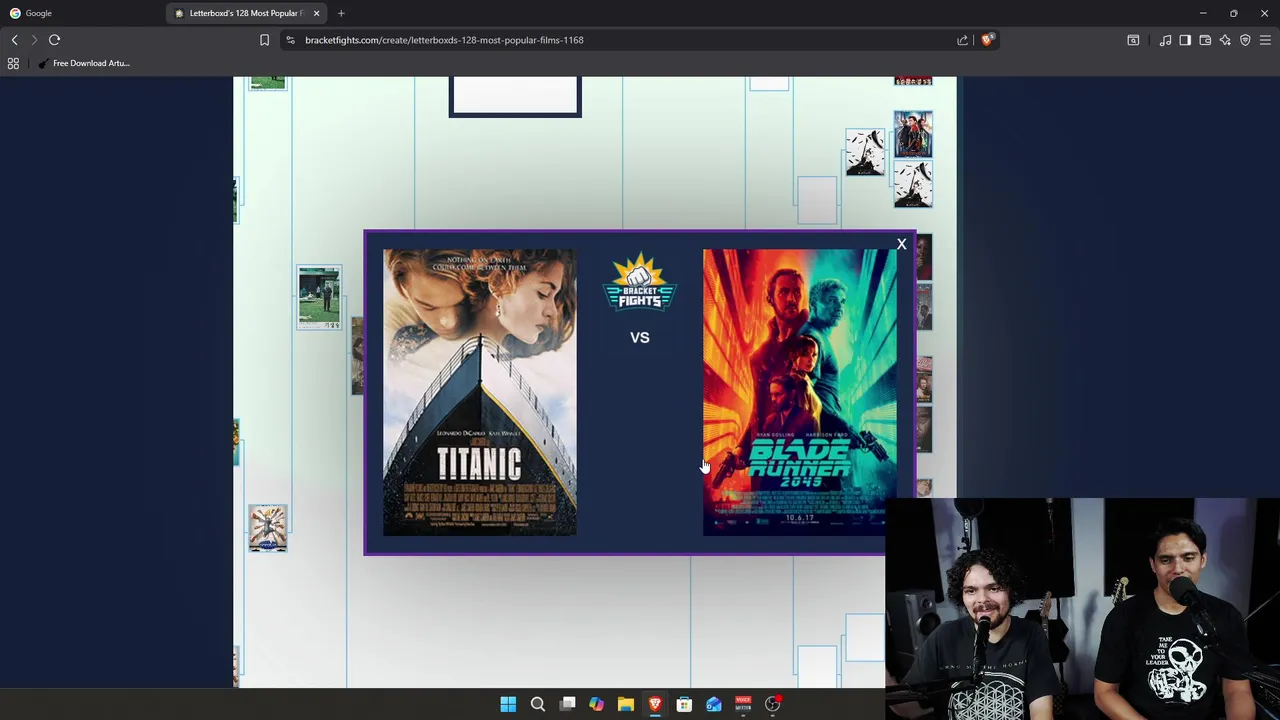Open the Brave VPN shield icon
Image resolution: width=1280 pixels, height=720 pixels.
click(x=1245, y=40)
